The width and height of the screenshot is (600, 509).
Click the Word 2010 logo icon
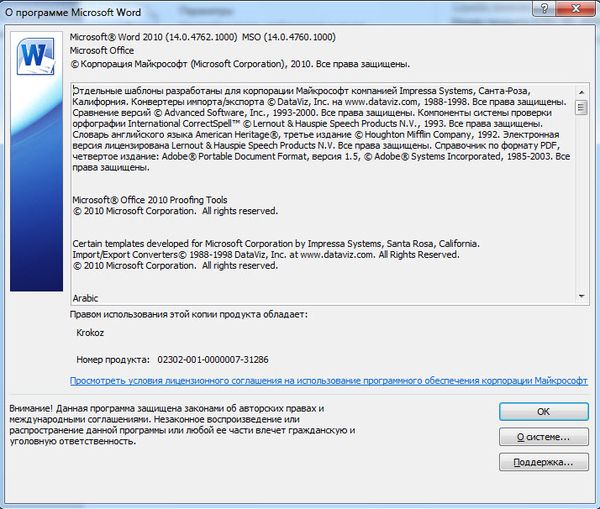(x=36, y=56)
